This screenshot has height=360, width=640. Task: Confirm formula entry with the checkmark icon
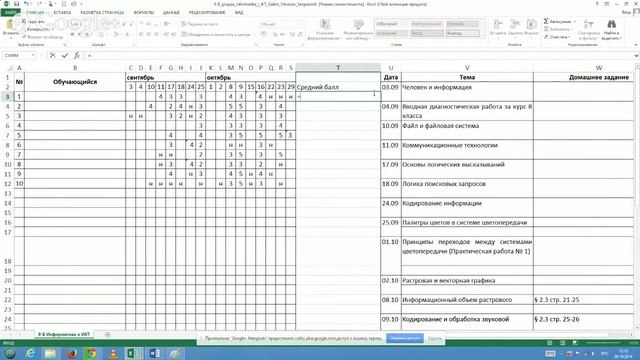(x=64, y=56)
